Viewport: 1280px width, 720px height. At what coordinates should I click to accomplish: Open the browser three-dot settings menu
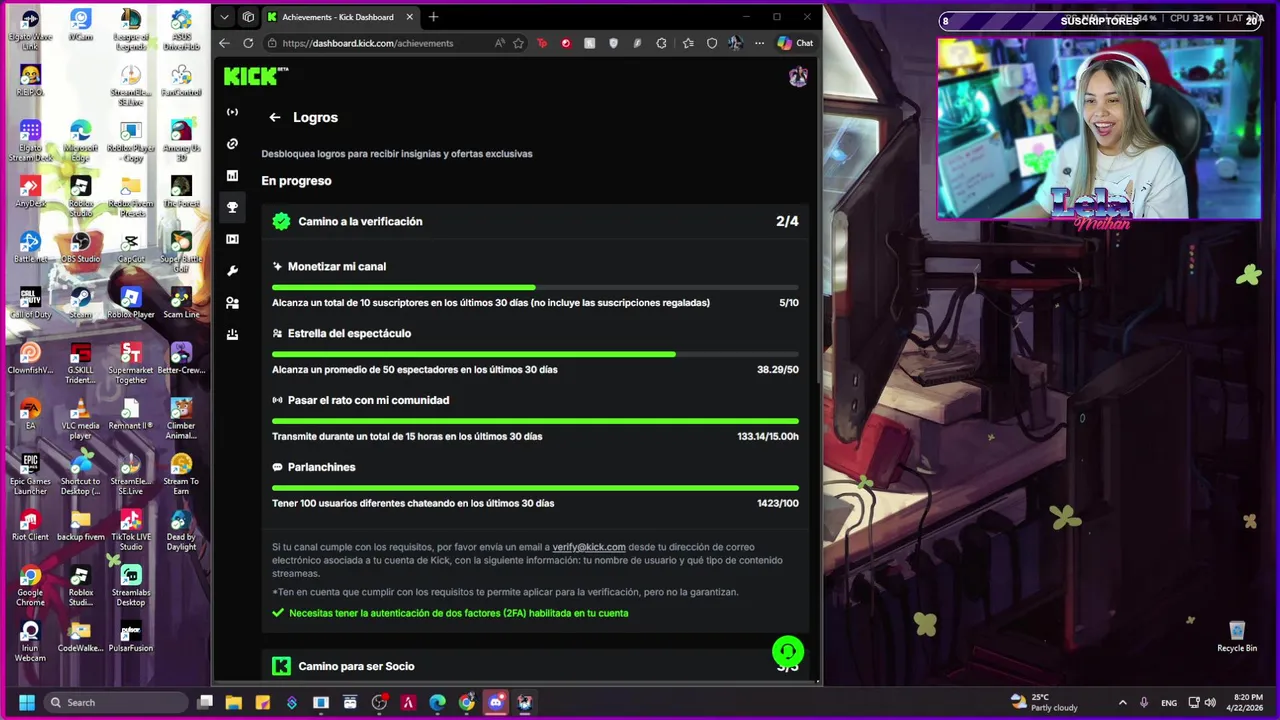759,43
